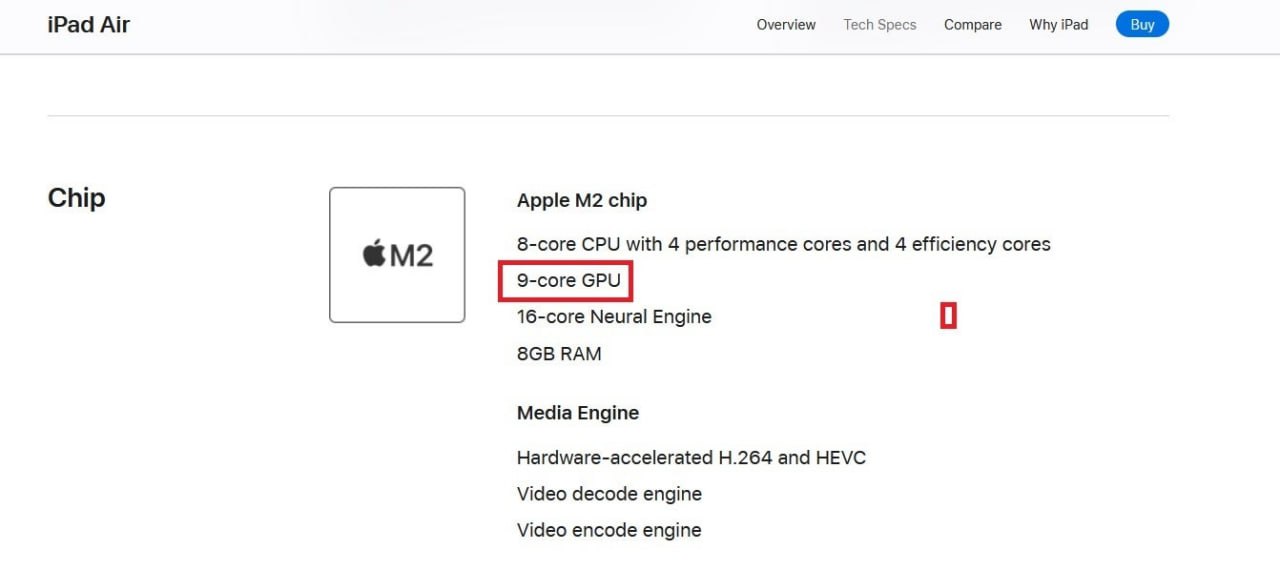This screenshot has height=570, width=1280.
Task: Select the 16-core Neural Engine line
Action: (614, 317)
